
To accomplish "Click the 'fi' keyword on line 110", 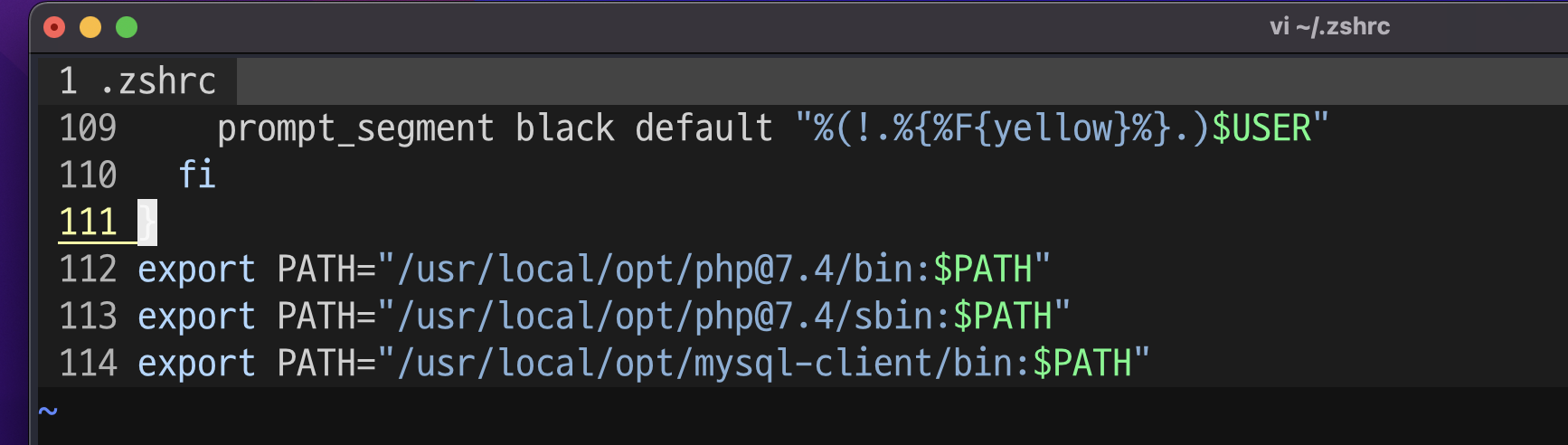I will 197,175.
